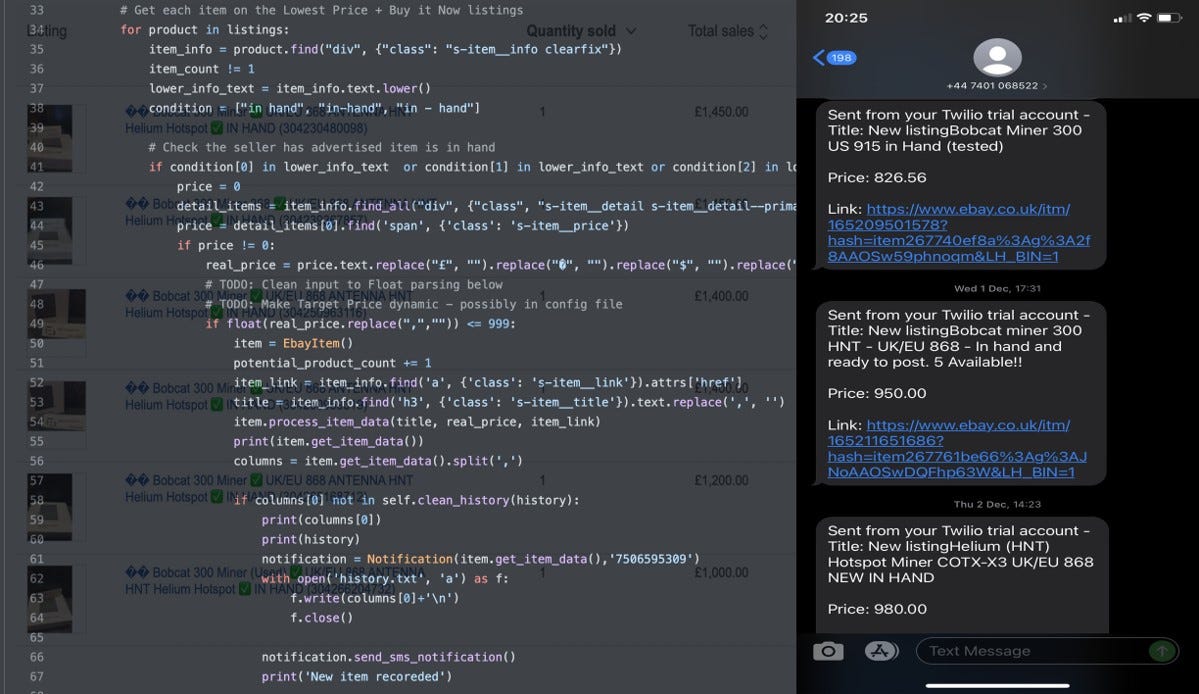Tap the contact avatar at the top

[997, 58]
